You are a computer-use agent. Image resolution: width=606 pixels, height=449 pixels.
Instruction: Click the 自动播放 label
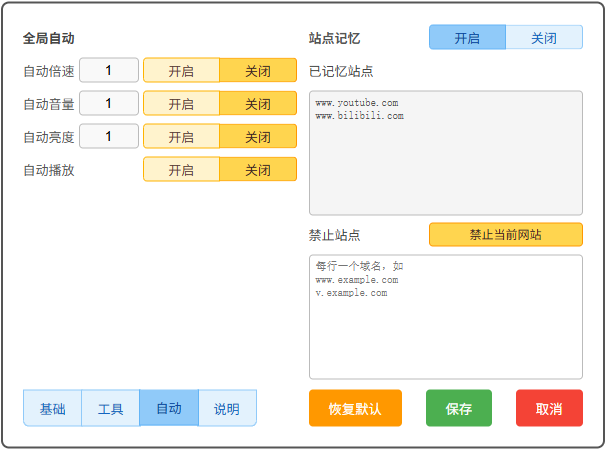tap(49, 170)
